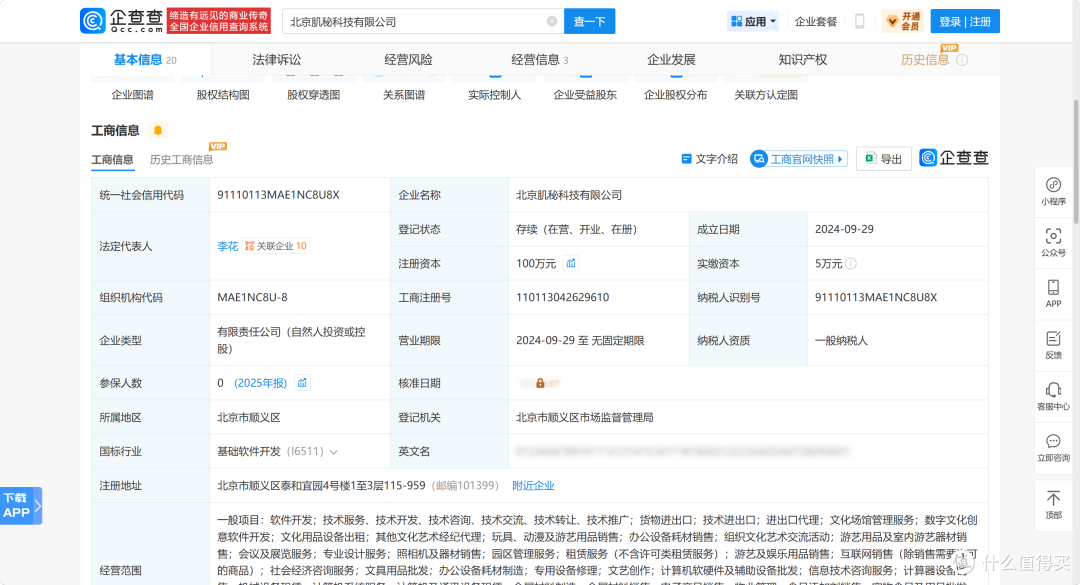1080x585 pixels.
Task: Open 反馈 feedback sidebar icon
Action: click(1053, 345)
